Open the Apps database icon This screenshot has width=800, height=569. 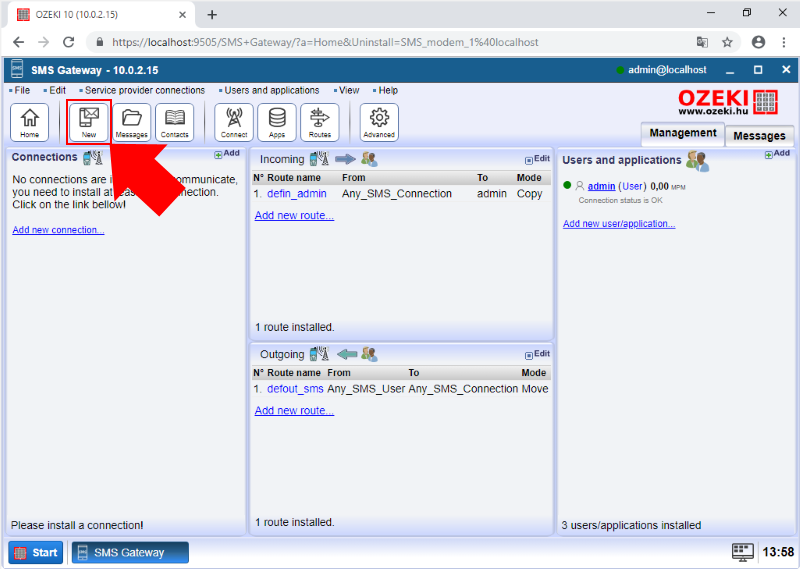point(277,122)
